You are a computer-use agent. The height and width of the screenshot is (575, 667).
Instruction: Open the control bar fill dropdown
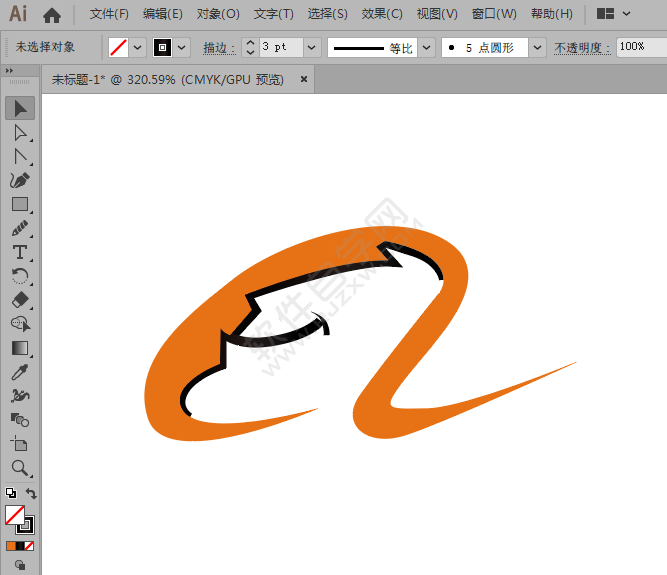pos(137,47)
